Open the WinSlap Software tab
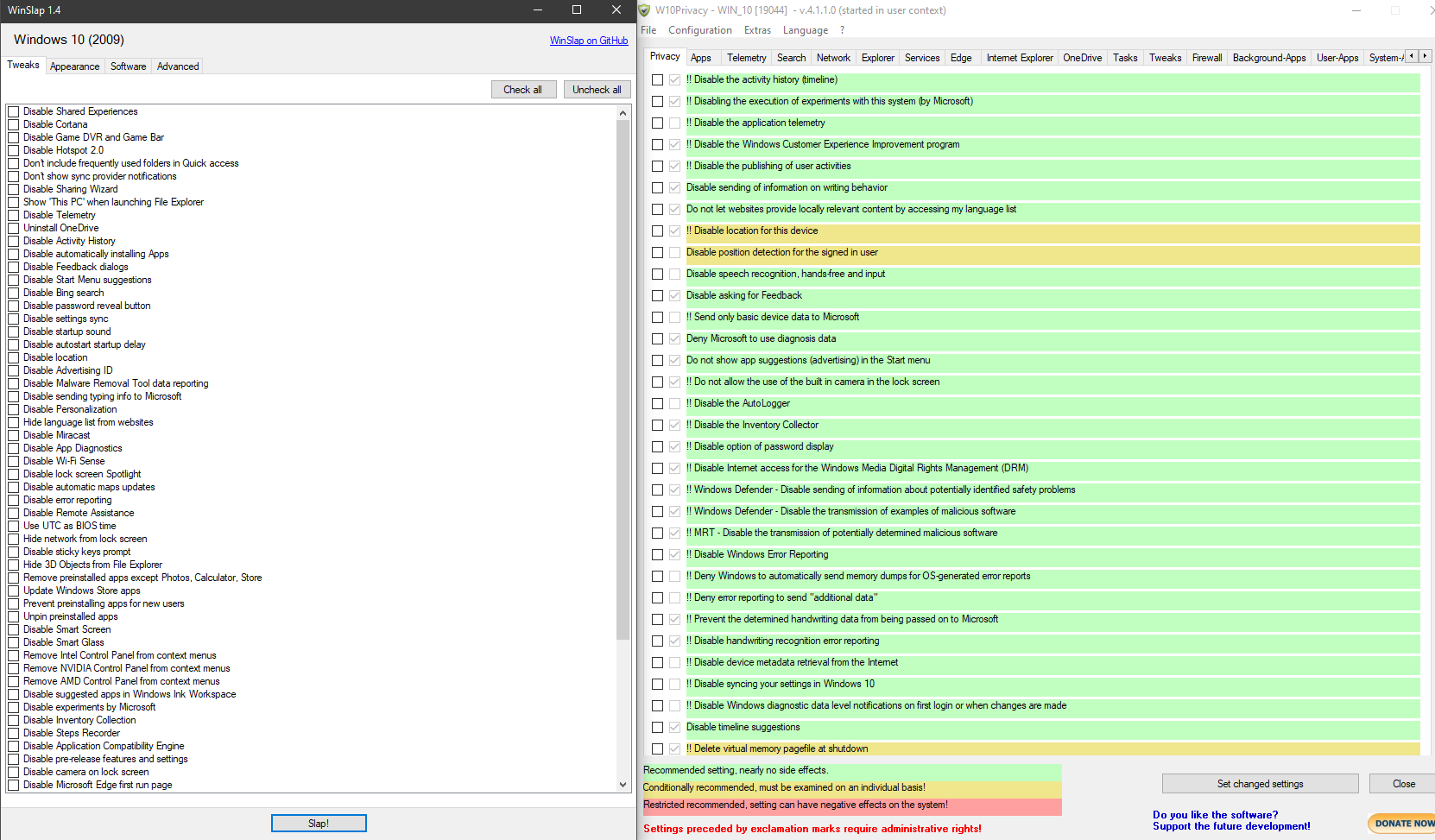1435x840 pixels. 128,66
